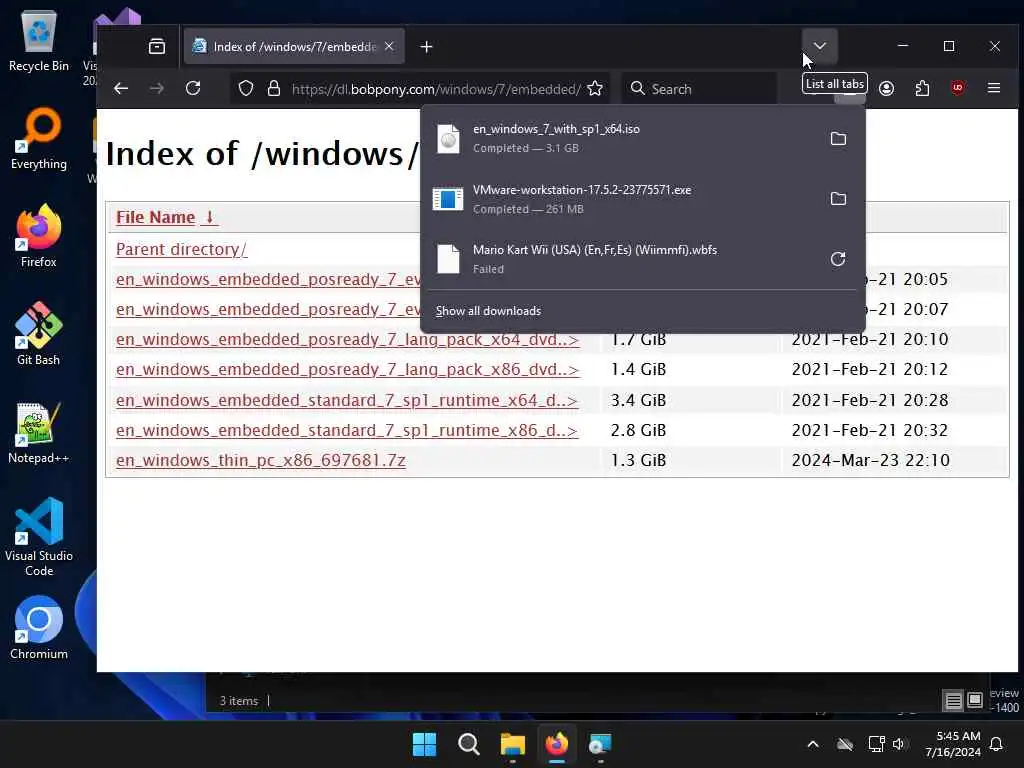1024x768 pixels.
Task: Click Show all downloads
Action: [x=488, y=311]
